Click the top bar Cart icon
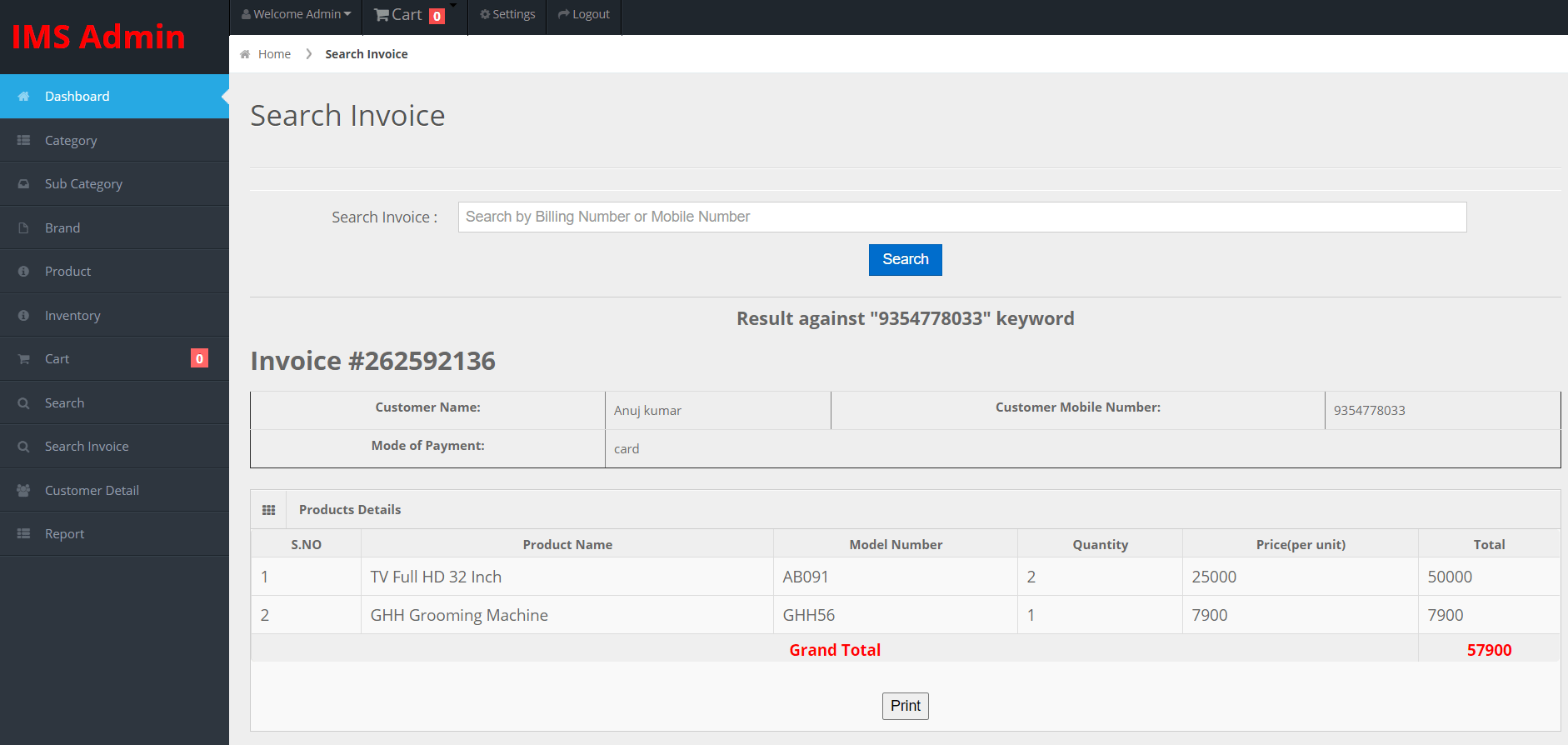The image size is (1568, 745). click(382, 15)
